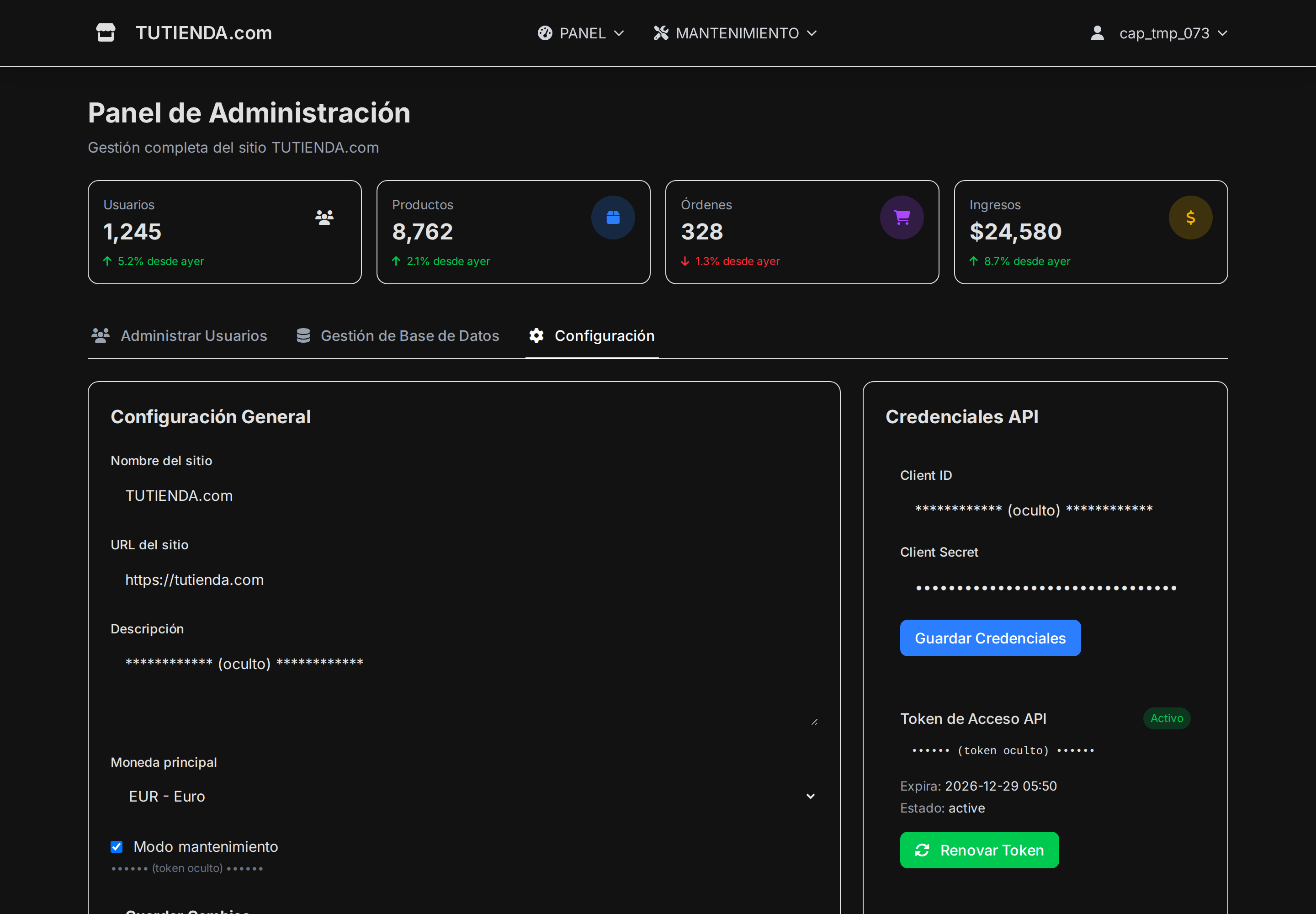Viewport: 1316px width, 914px height.
Task: Click the Ingresos $24,580 value
Action: click(1015, 232)
